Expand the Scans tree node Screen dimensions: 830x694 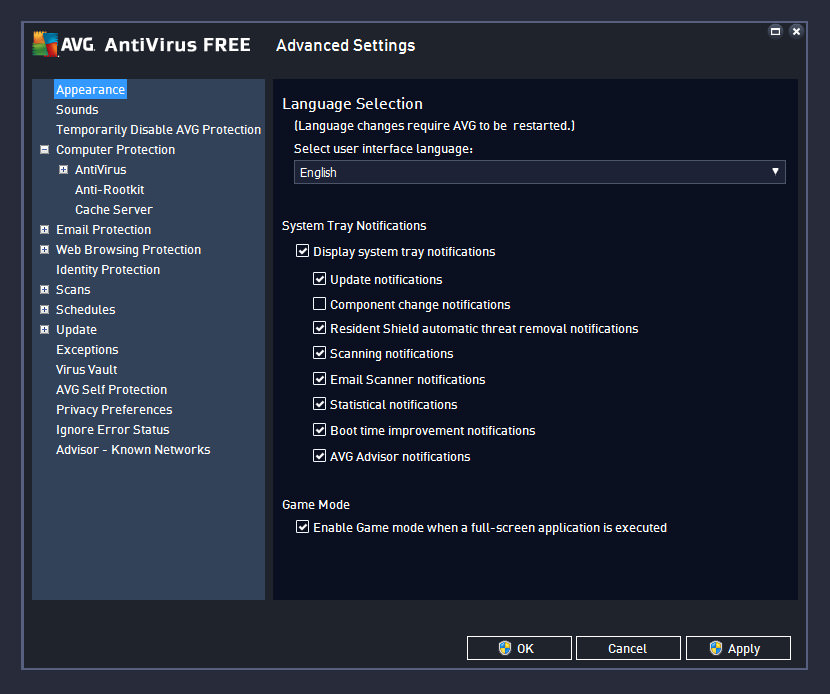tap(44, 290)
